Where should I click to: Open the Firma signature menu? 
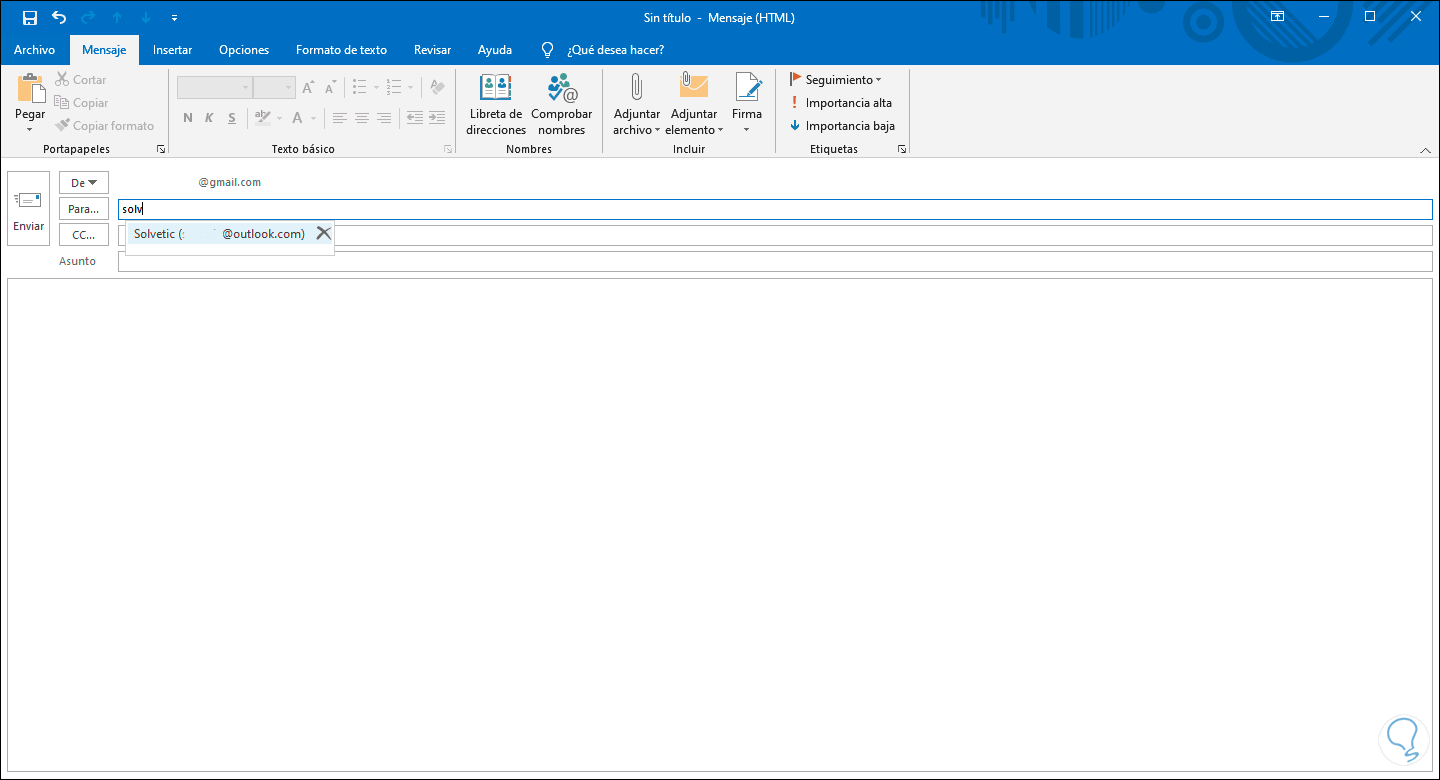coord(746,104)
